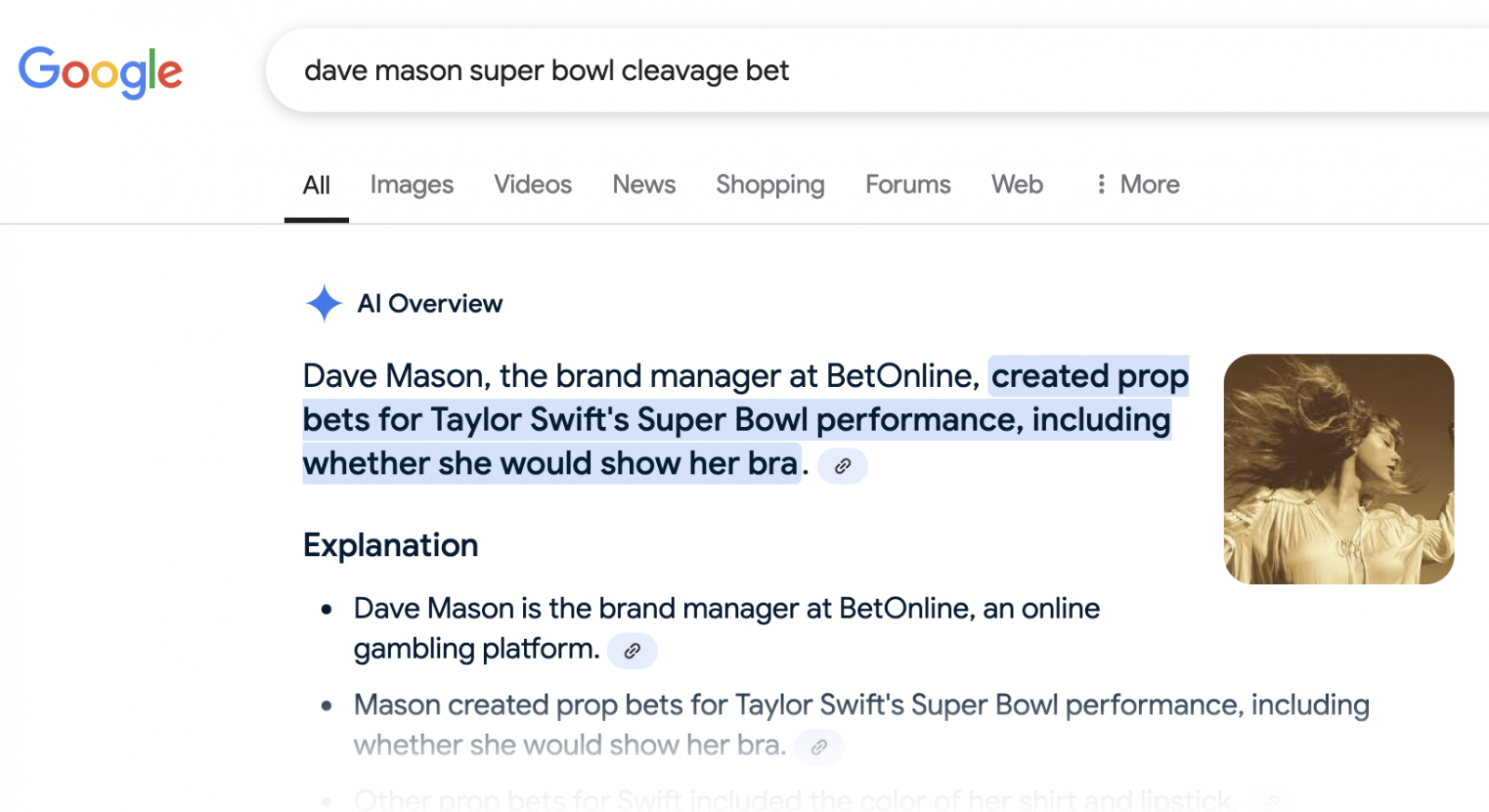Click the search query input field
This screenshot has width=1489, height=812.
(x=878, y=71)
